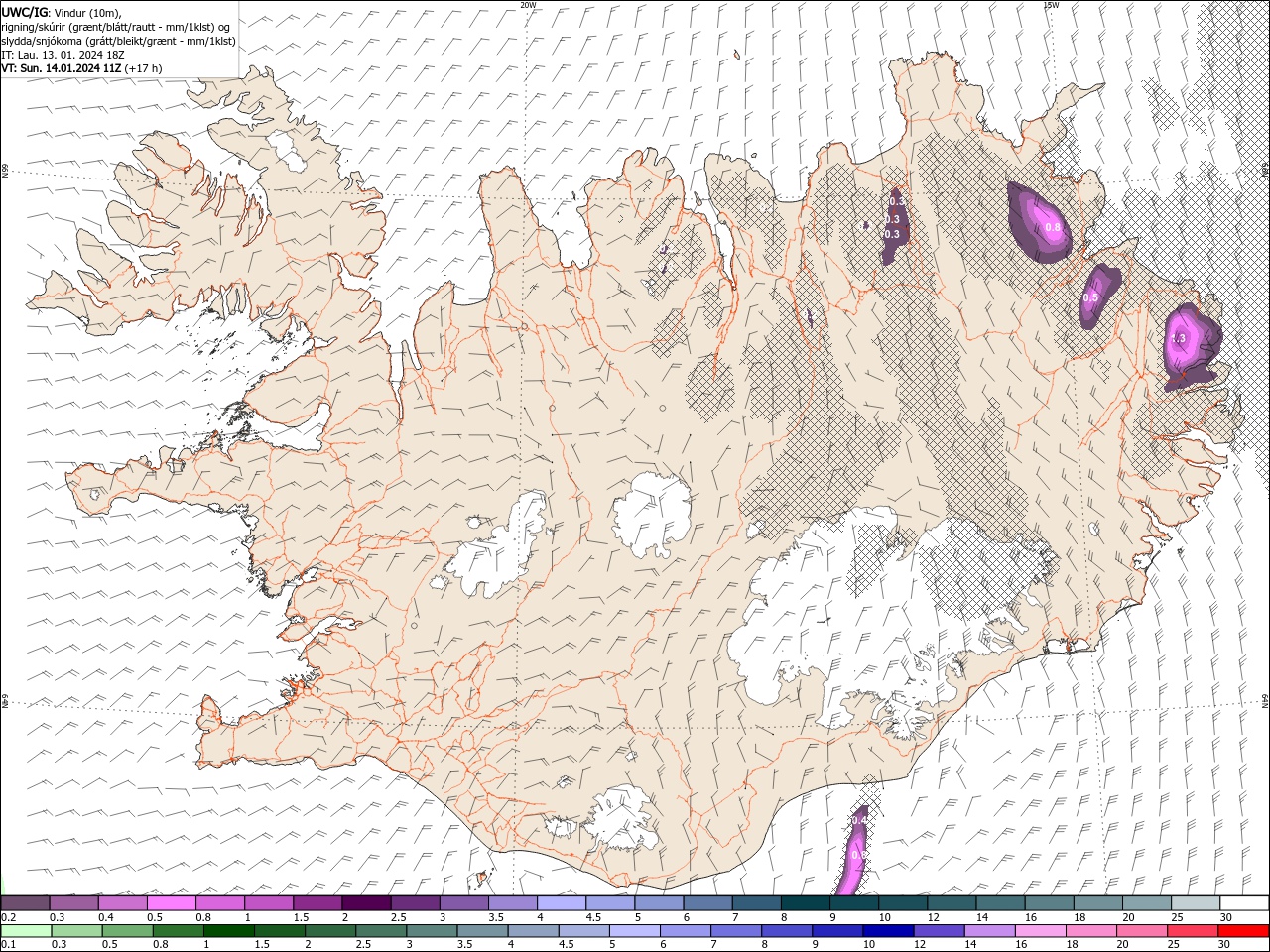Pick the violet 14 swatch in lower rain scale

pos(989,931)
